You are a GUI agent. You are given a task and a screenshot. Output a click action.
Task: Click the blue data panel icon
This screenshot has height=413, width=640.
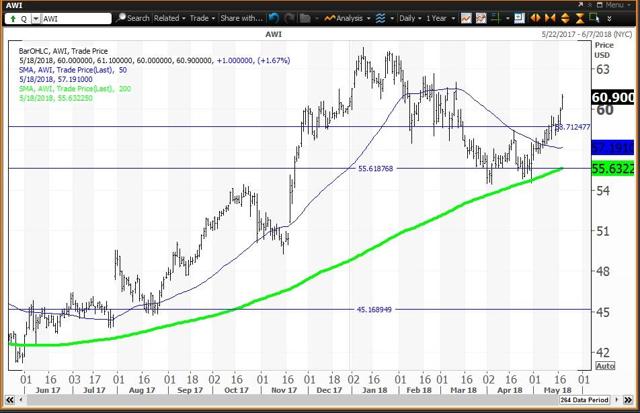tap(519, 18)
